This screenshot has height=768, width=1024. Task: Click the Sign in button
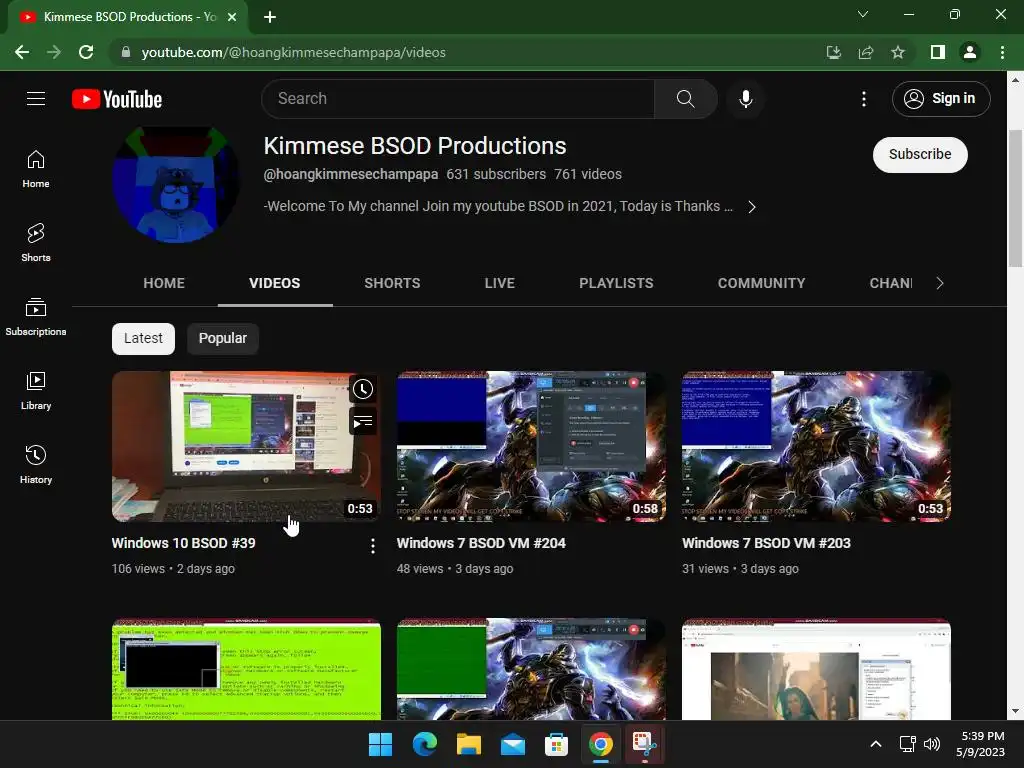940,99
